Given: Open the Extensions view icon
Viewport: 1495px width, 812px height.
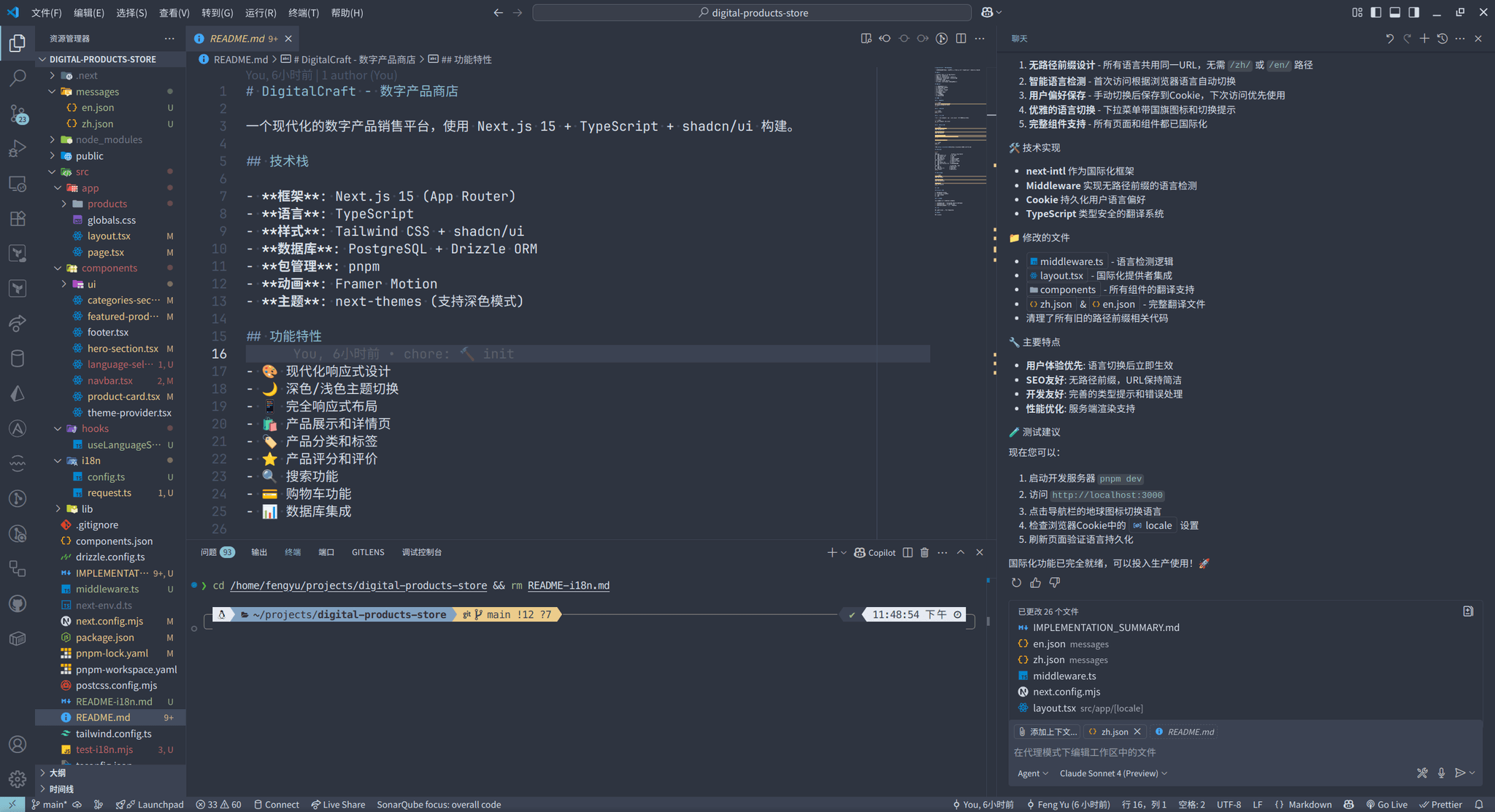Looking at the screenshot, I should pos(18,218).
